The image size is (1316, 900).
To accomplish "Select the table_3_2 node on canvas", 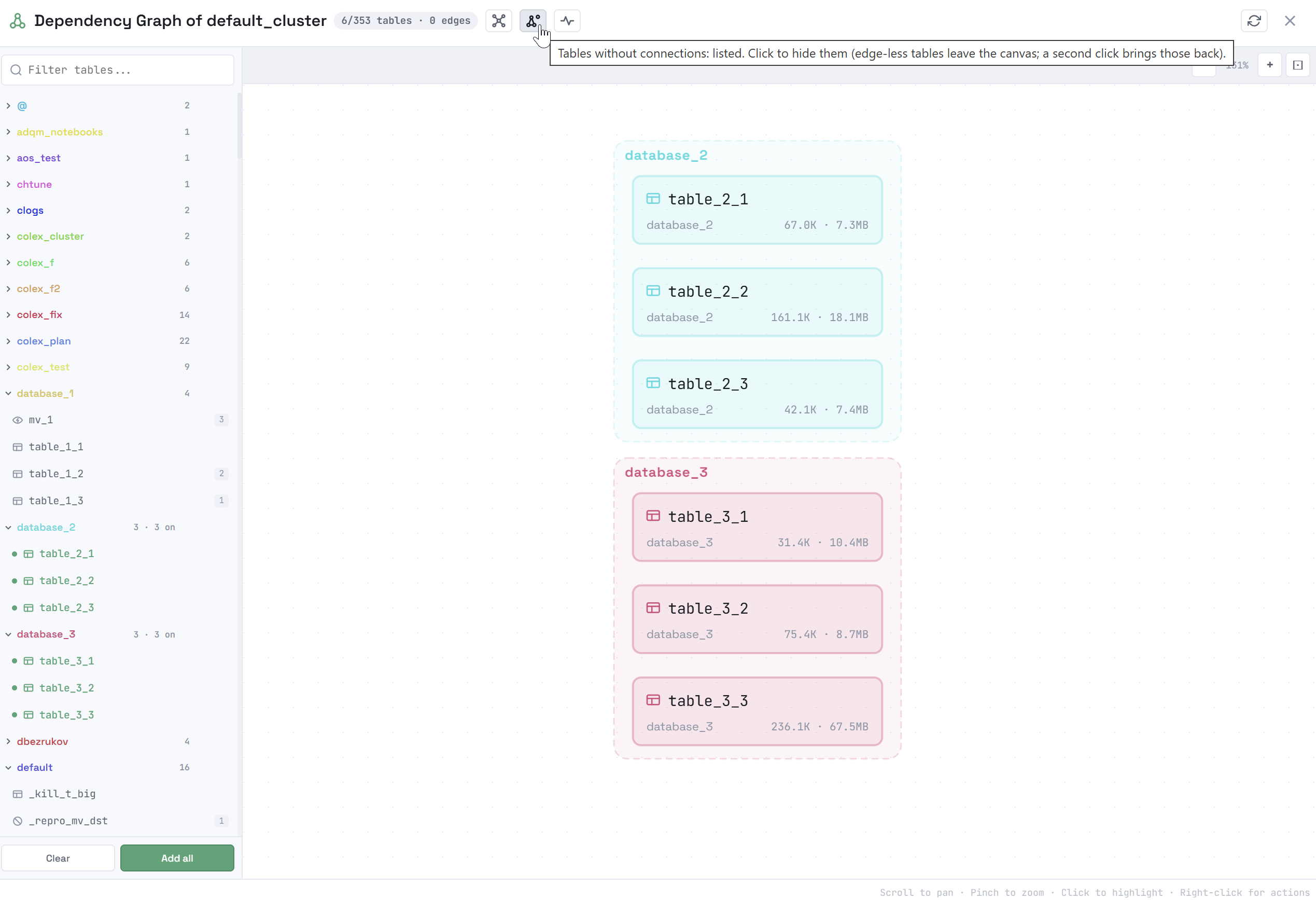I will [x=757, y=619].
